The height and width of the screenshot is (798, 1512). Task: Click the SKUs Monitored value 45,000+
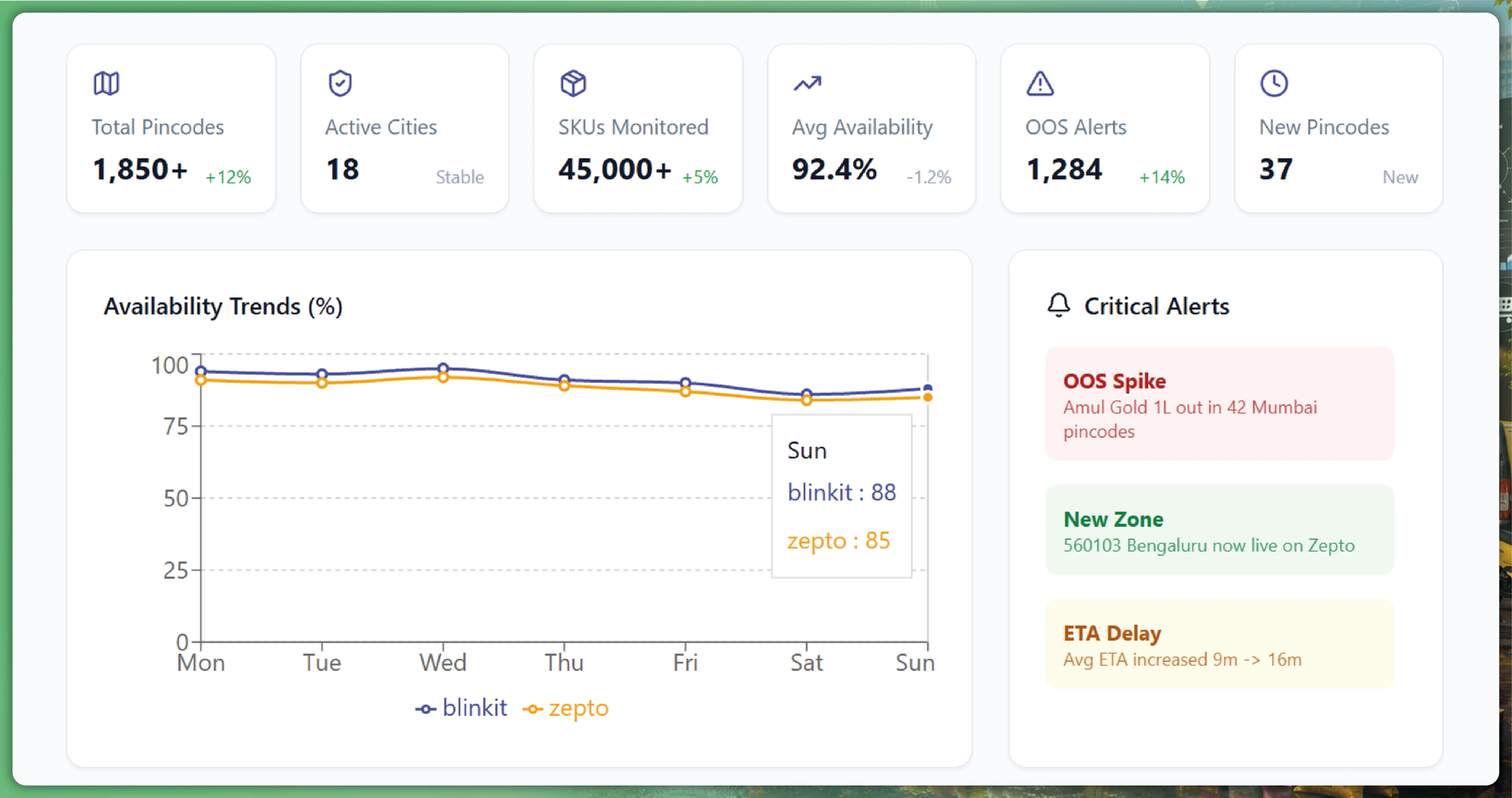click(615, 169)
